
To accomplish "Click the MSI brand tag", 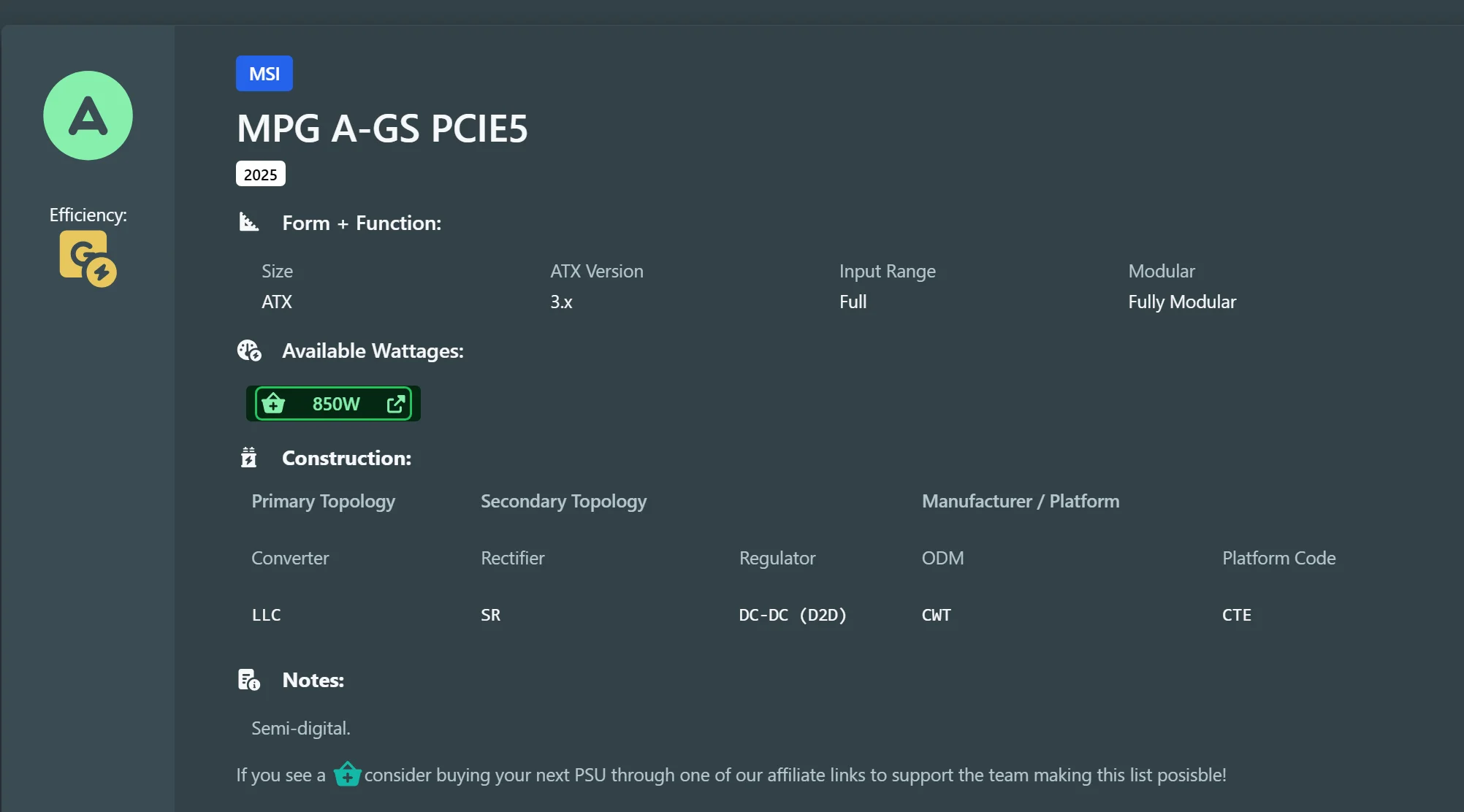I will click(264, 74).
